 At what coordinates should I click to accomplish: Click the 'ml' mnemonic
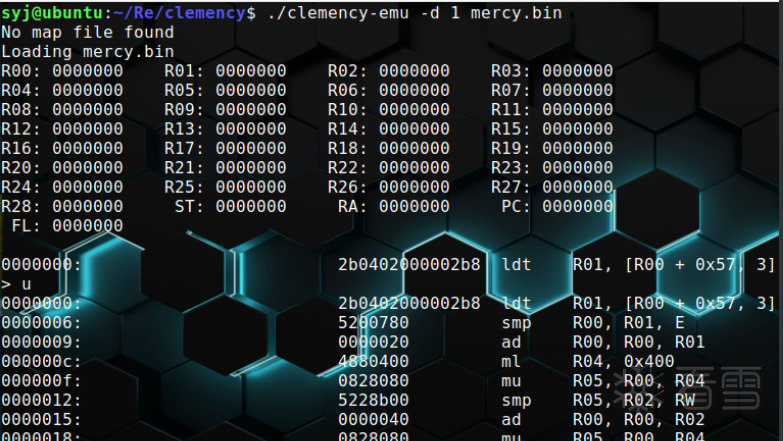(511, 362)
